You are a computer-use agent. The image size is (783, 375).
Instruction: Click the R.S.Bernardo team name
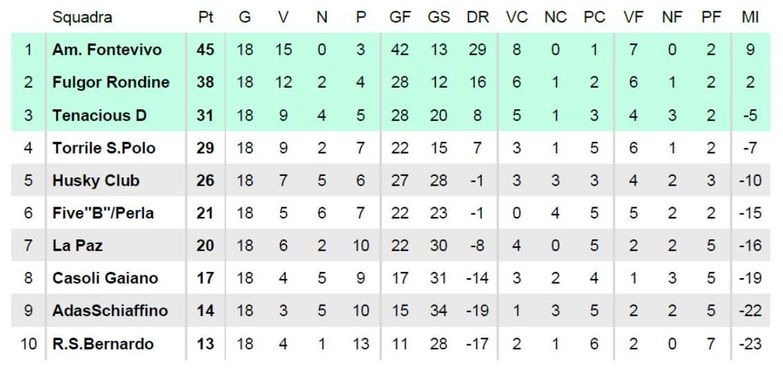[102, 344]
